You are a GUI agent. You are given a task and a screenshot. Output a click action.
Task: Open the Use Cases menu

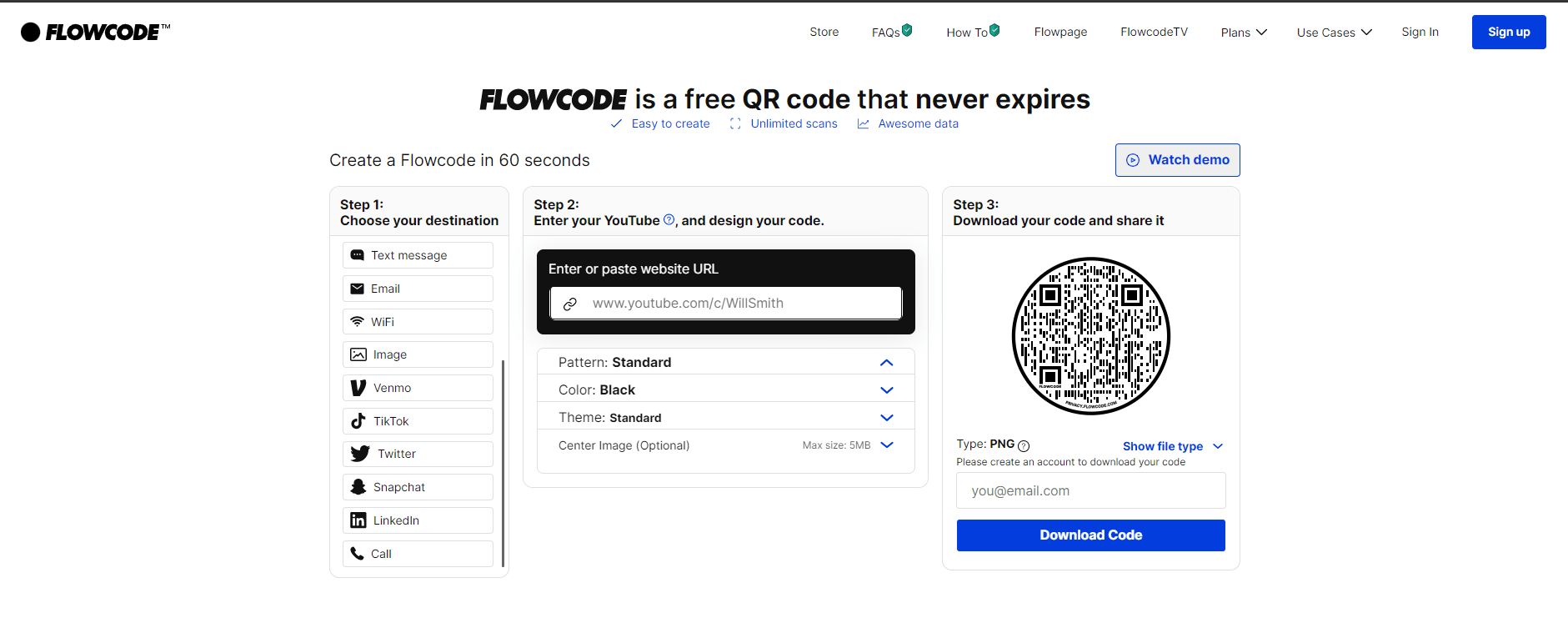(x=1333, y=32)
